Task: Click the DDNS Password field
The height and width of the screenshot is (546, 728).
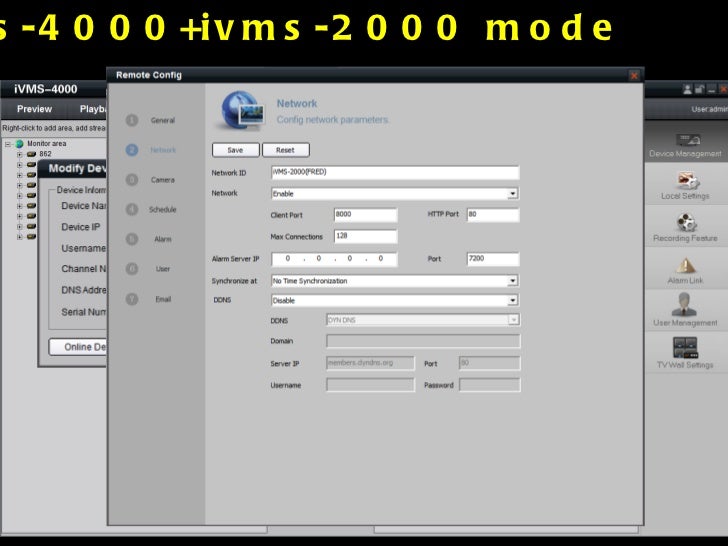Action: pos(489,384)
